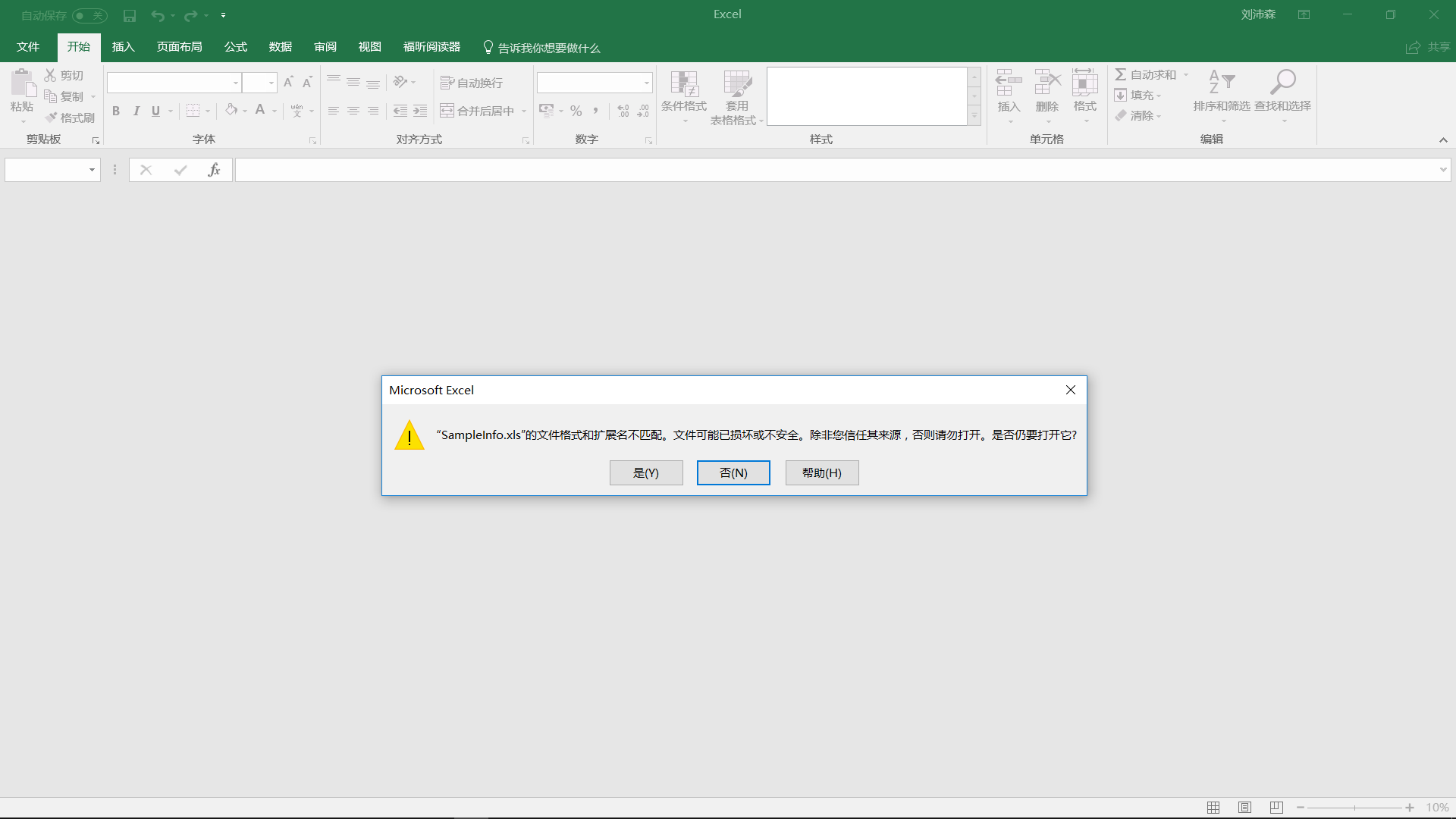Switch to the 公式 Formulas tab

pos(235,47)
